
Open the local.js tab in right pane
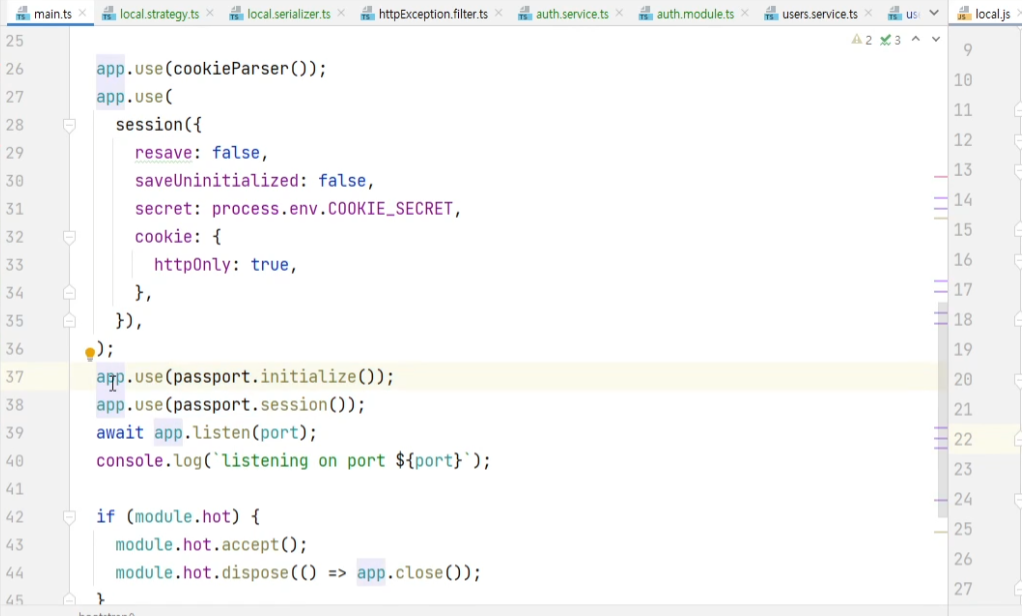pyautogui.click(x=993, y=14)
